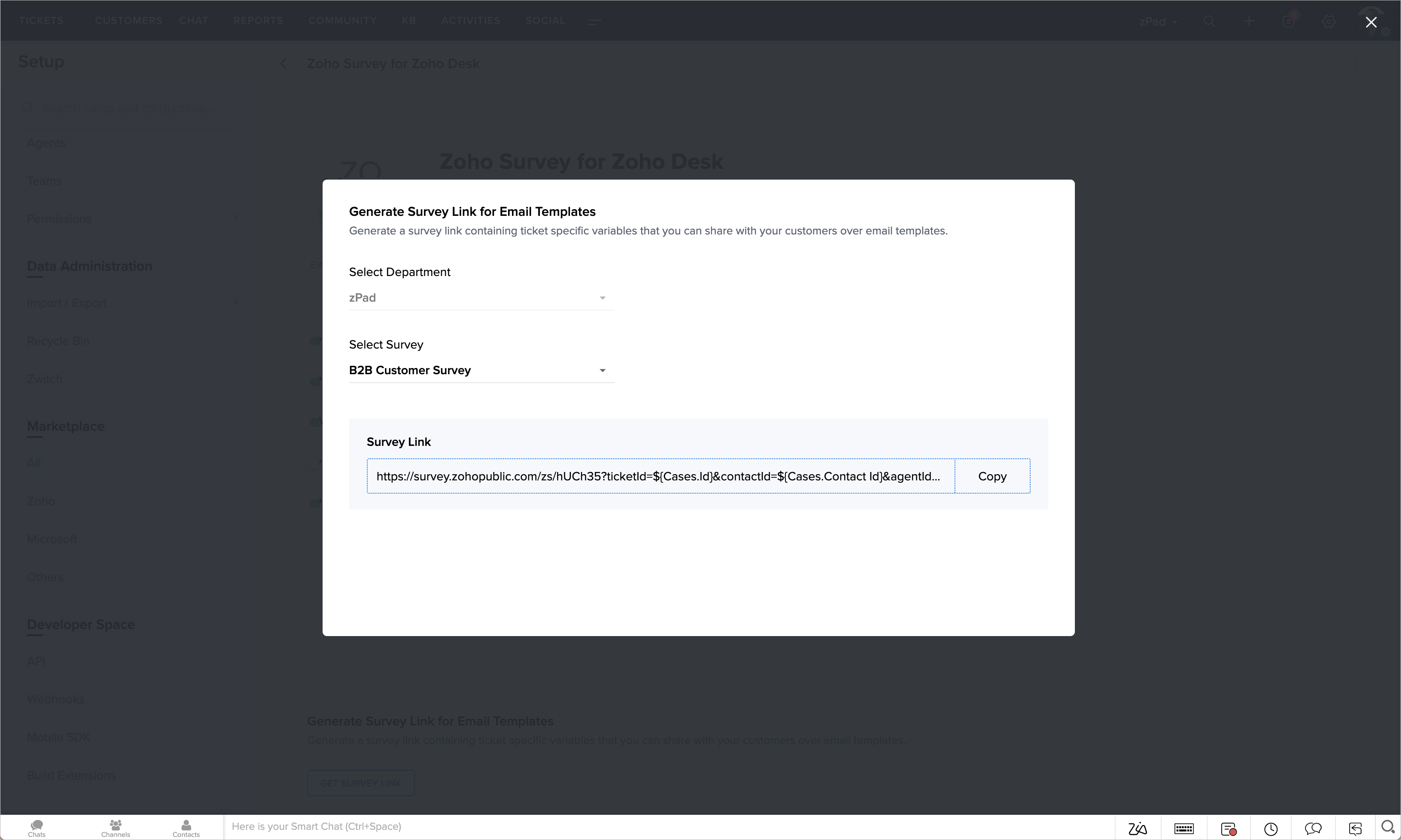Click the B2B Customer Survey selection
The width and height of the screenshot is (1401, 840).
(410, 370)
